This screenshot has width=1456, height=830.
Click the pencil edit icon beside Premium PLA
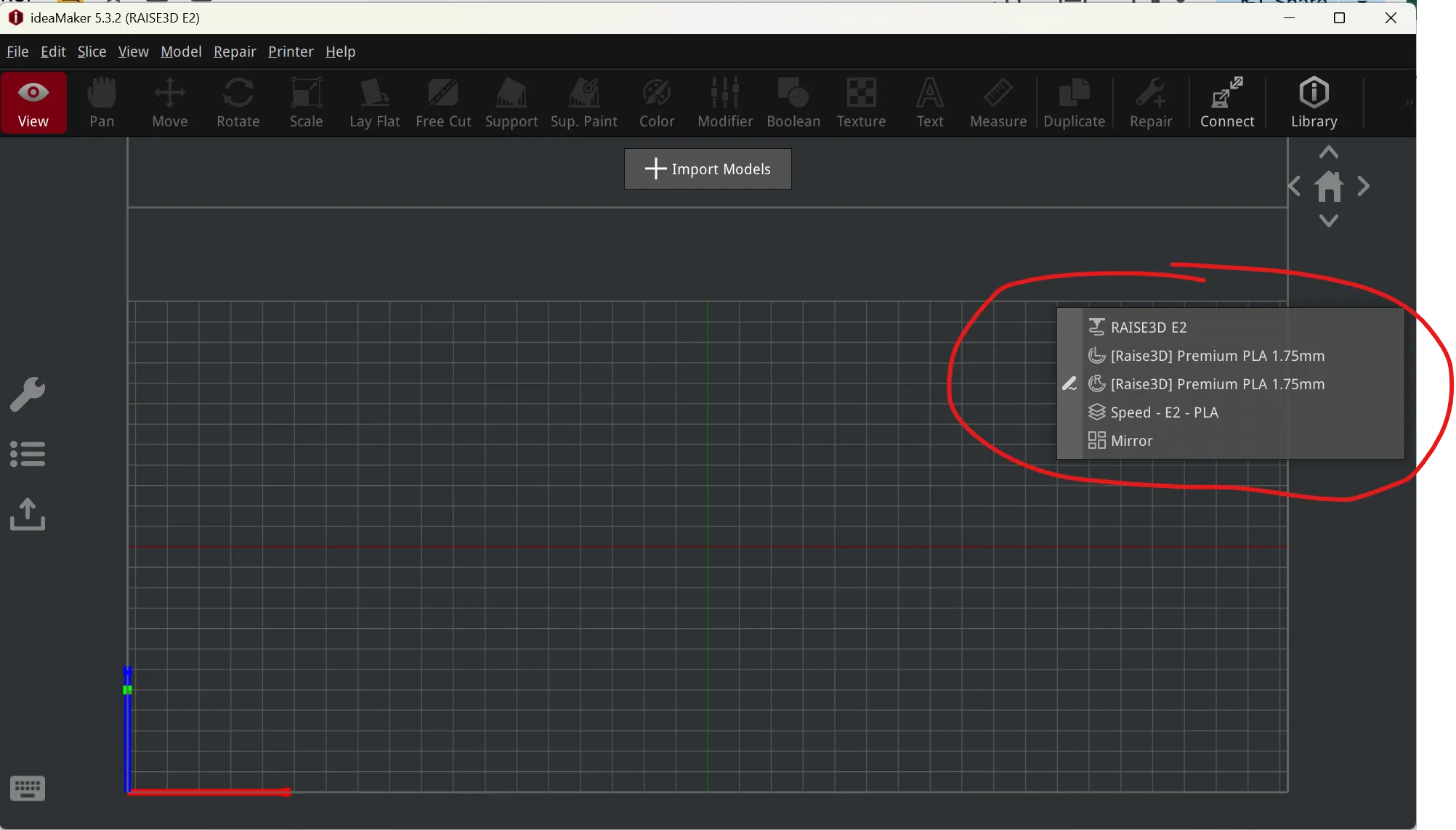tap(1069, 384)
